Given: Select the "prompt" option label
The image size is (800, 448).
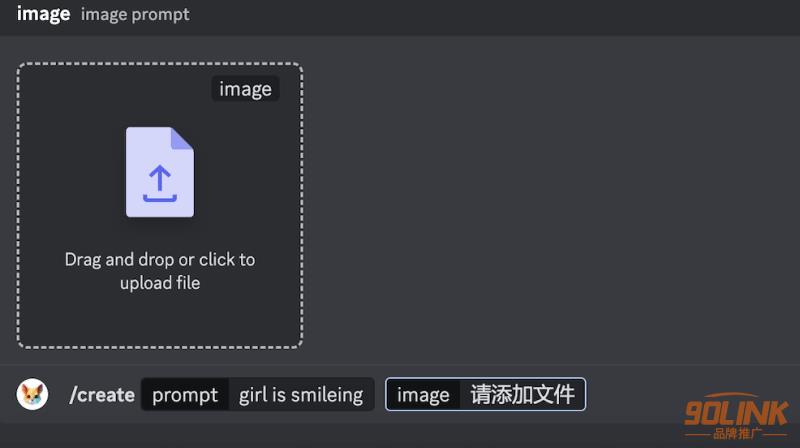Looking at the screenshot, I should pos(185,394).
